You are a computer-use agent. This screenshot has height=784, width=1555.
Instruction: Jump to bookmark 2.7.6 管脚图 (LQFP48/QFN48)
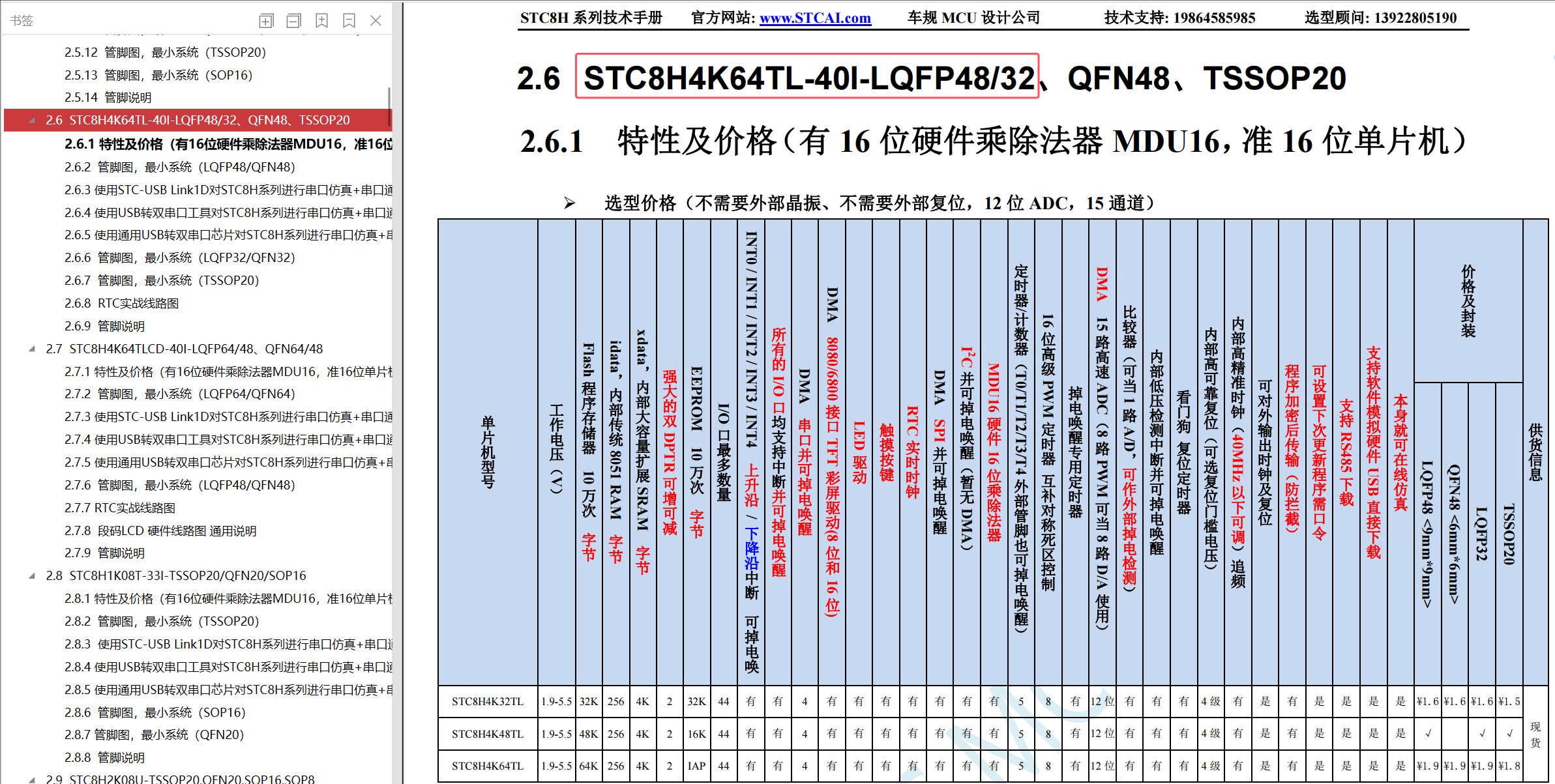coord(180,486)
